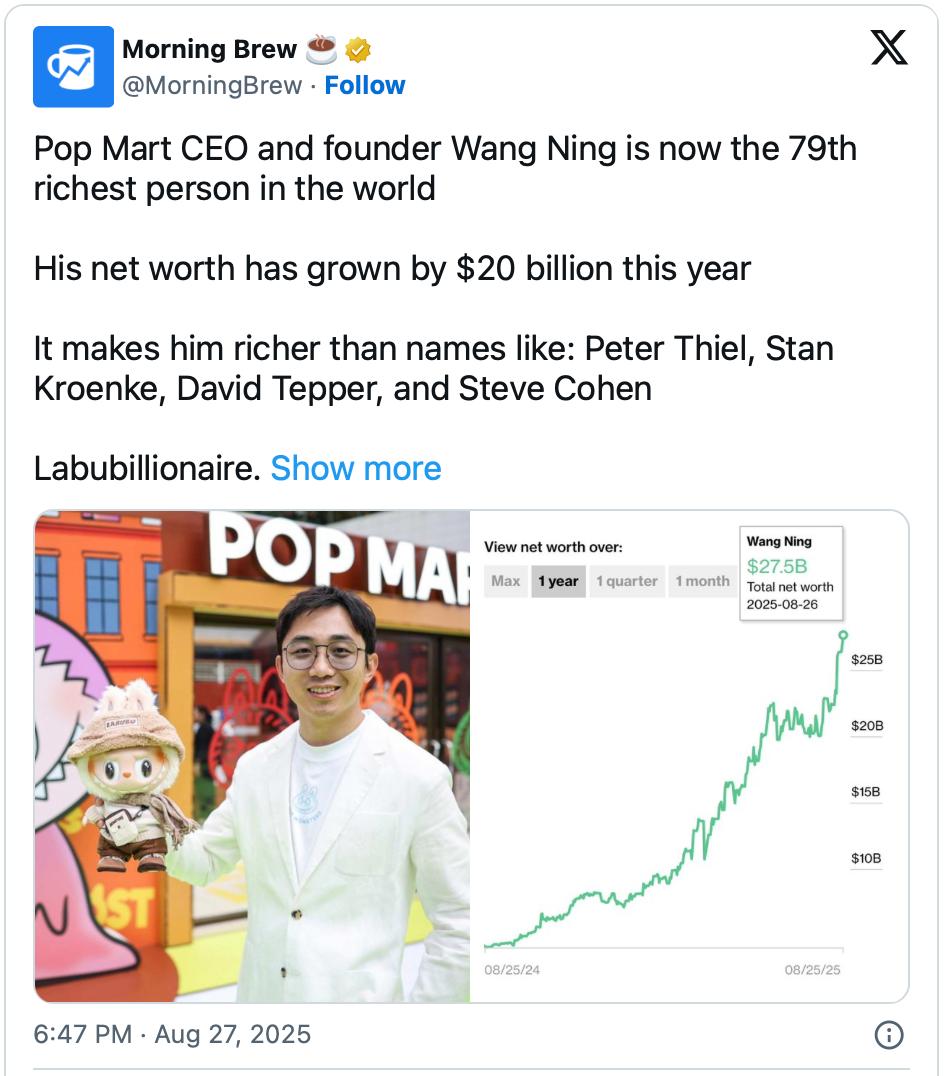Screen dimensions: 944x1076
Task: Click the chart's peak data point marker
Action: point(843,635)
